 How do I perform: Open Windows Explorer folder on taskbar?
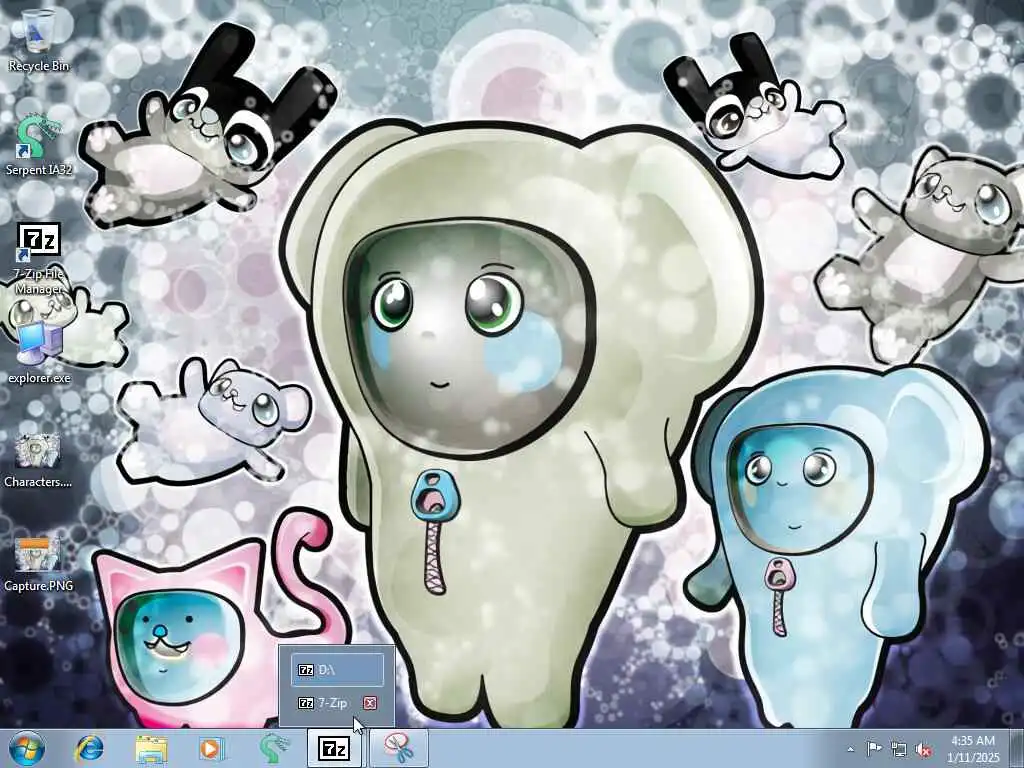[152, 748]
